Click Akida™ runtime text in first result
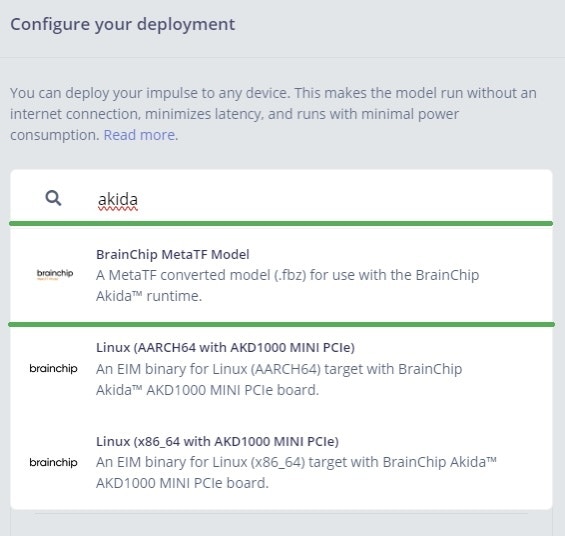This screenshot has width=565, height=536. pos(149,296)
